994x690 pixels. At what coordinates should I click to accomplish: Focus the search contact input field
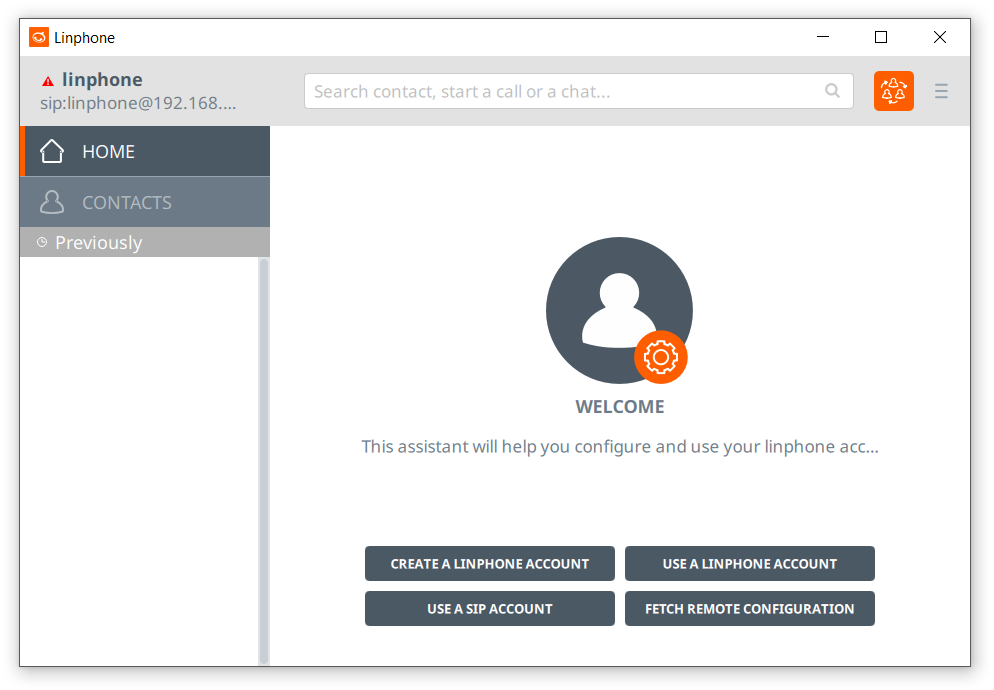tap(565, 91)
